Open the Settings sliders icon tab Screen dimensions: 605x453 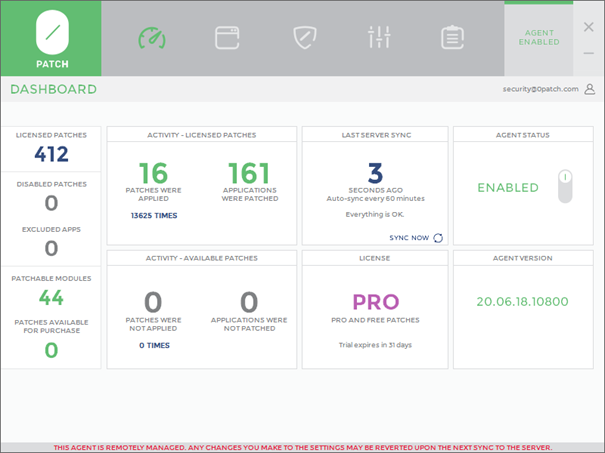(x=379, y=37)
